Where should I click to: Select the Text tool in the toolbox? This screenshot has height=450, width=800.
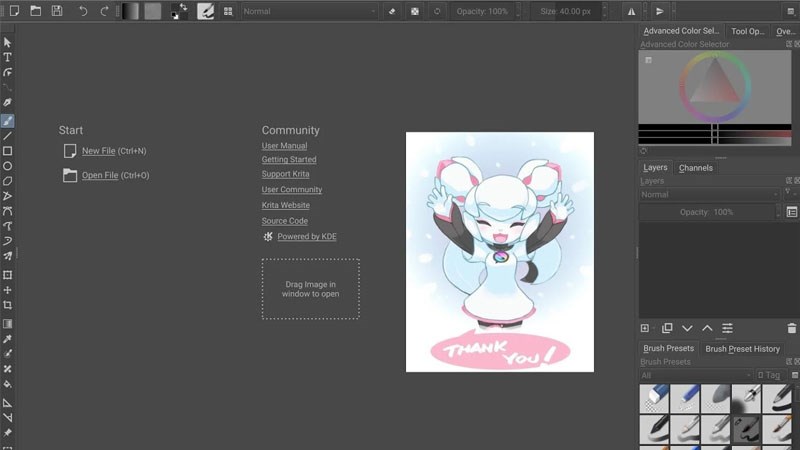pos(7,57)
